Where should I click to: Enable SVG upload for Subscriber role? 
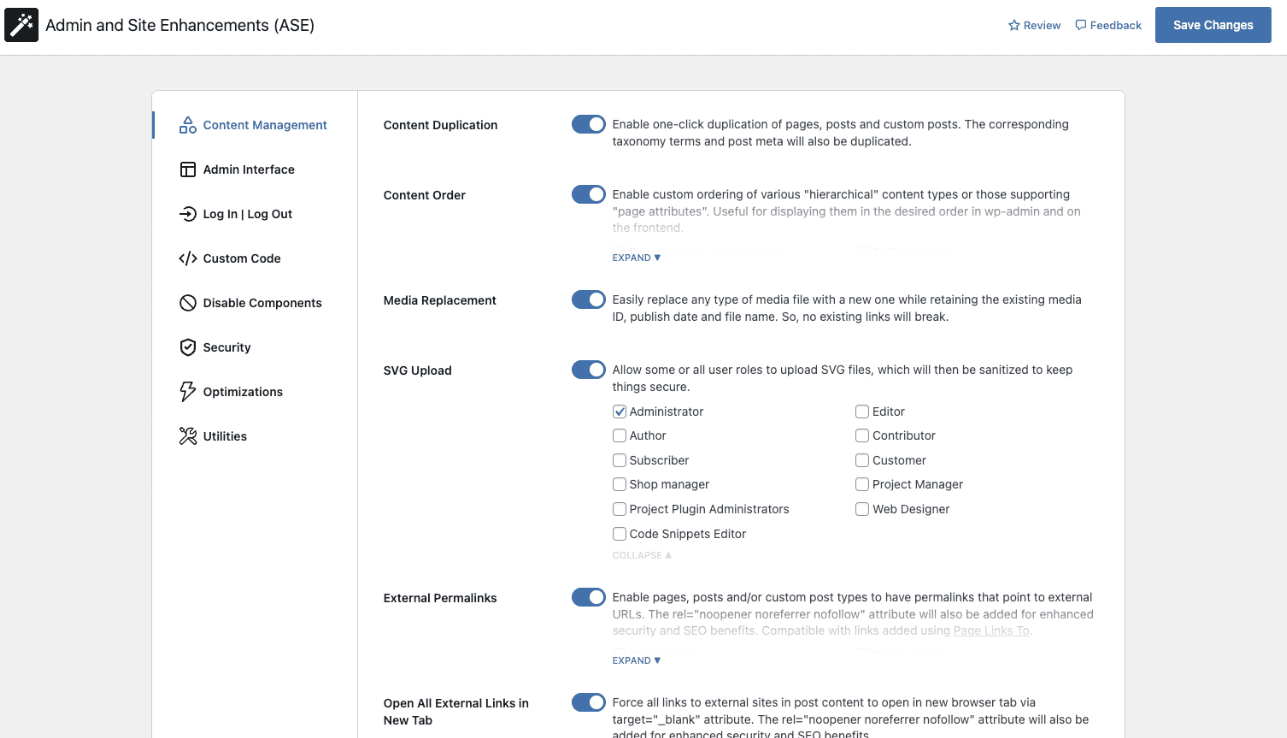coord(619,460)
